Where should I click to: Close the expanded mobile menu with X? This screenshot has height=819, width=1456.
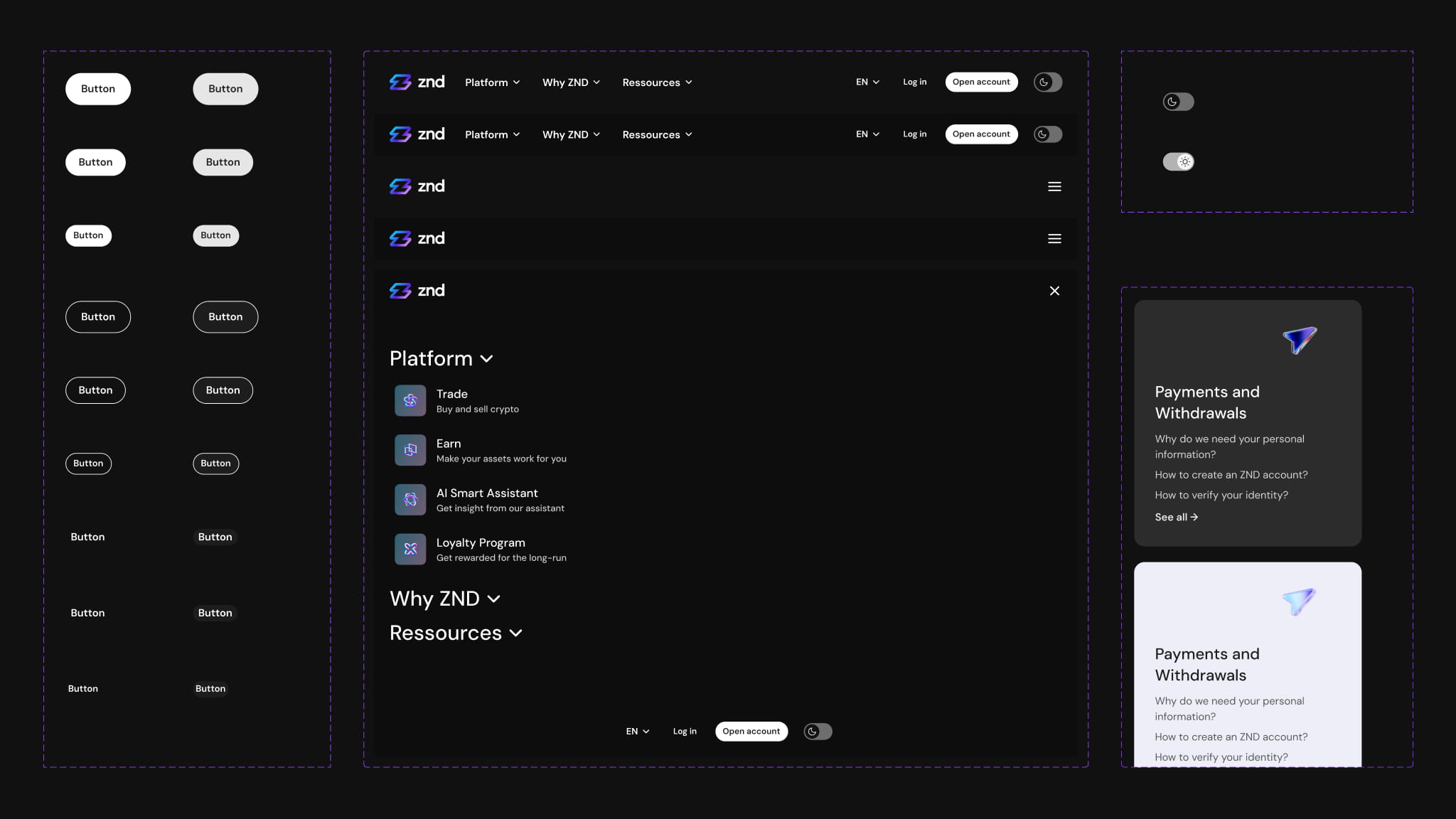tap(1054, 291)
